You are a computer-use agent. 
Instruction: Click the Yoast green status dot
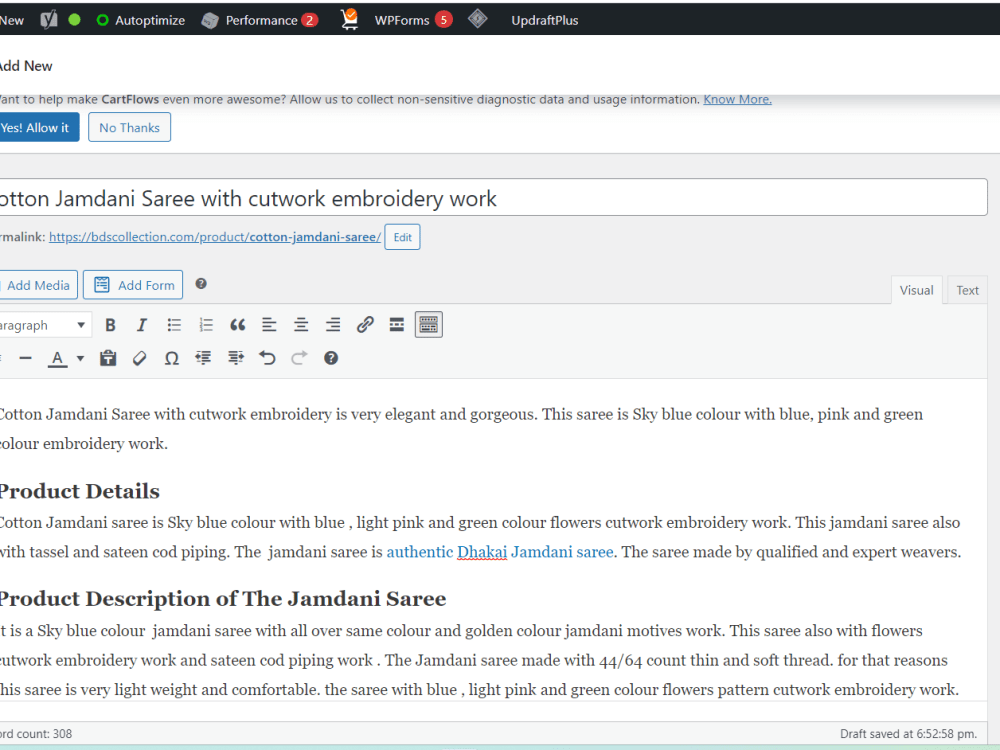pyautogui.click(x=75, y=20)
